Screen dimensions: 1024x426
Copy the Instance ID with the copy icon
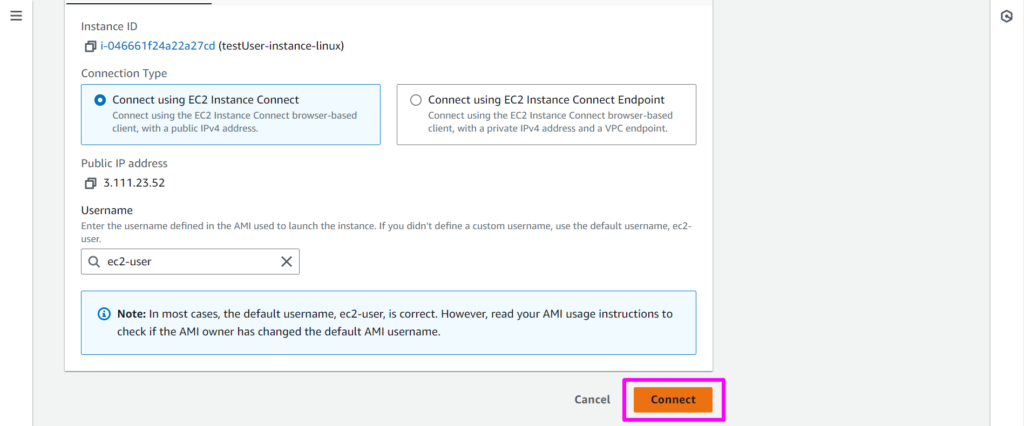[90, 46]
